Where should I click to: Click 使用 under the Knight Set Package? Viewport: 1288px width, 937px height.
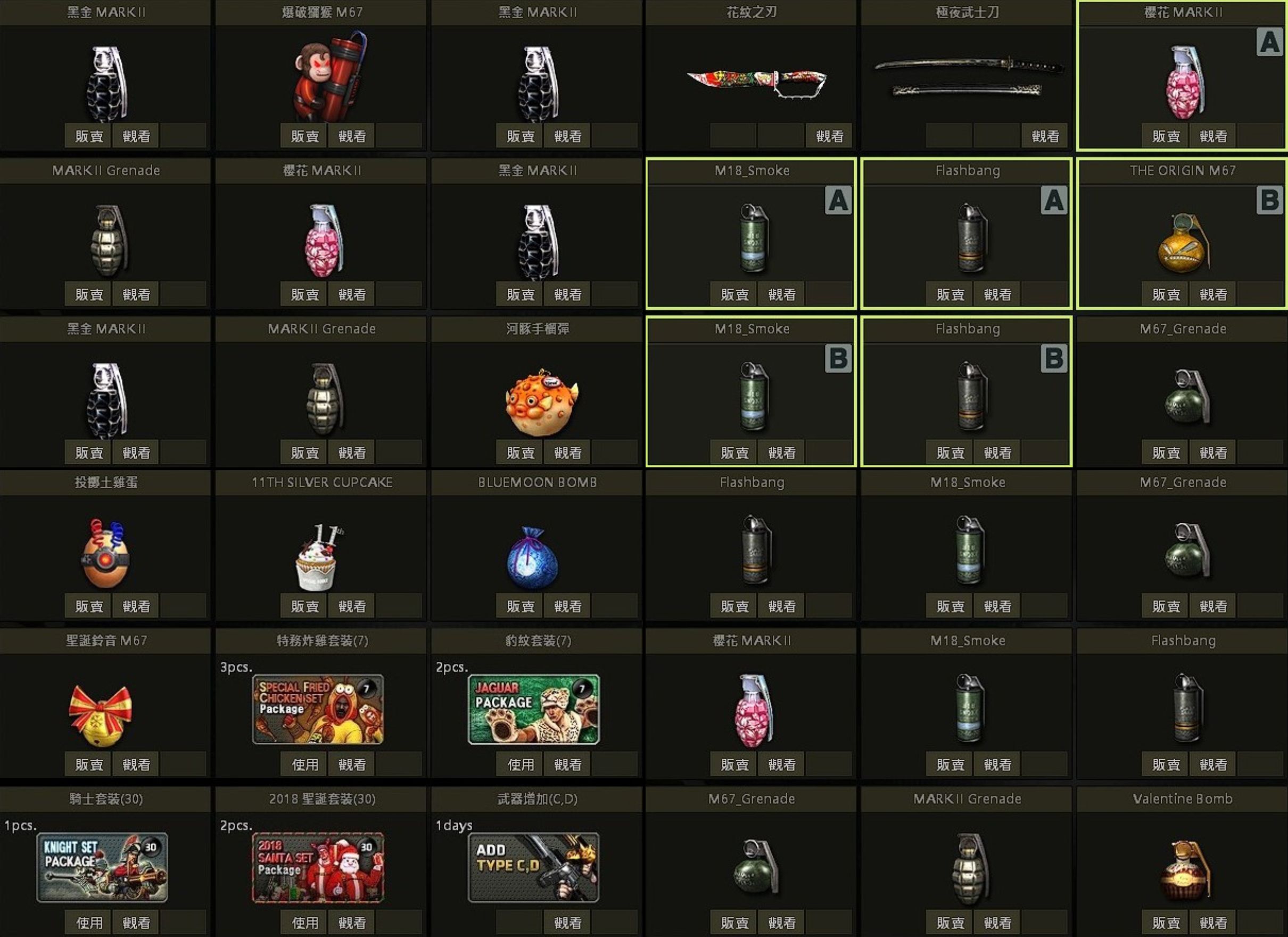[88, 922]
